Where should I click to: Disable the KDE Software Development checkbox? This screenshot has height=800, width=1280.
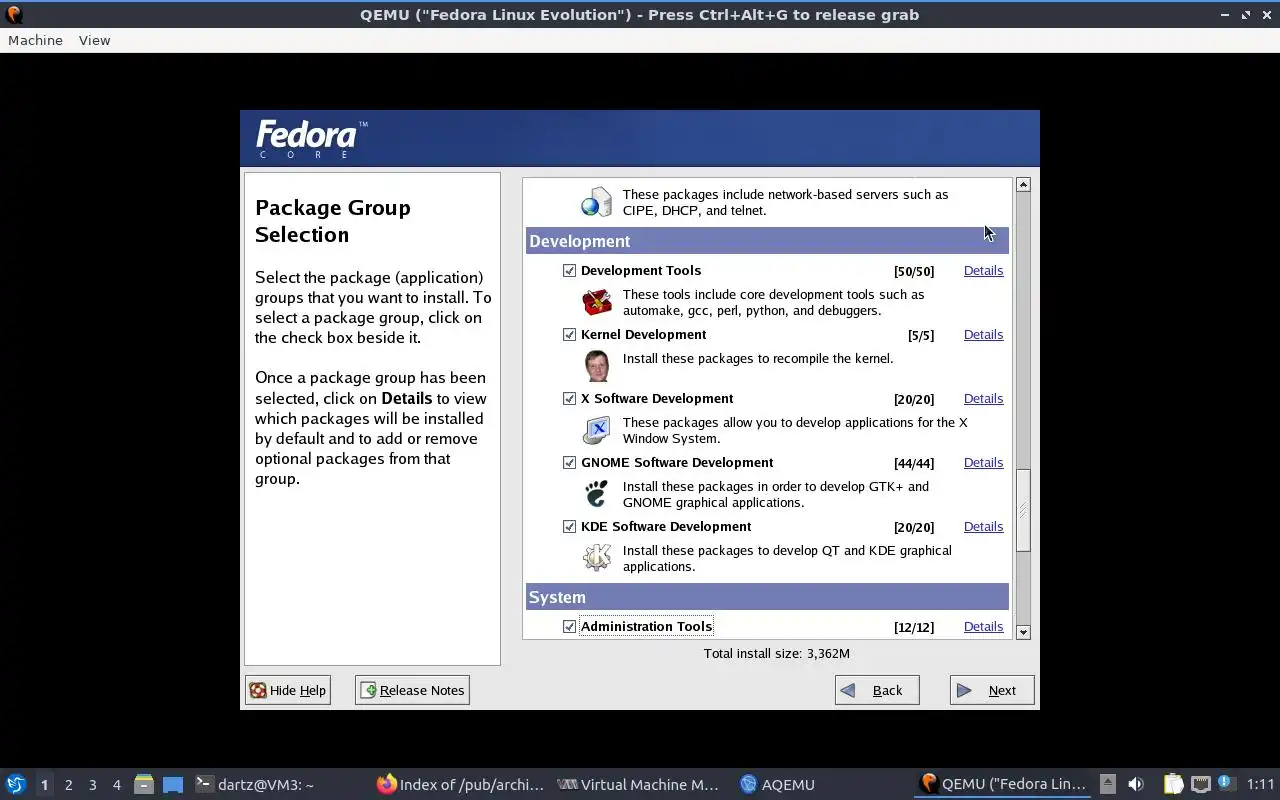(569, 527)
